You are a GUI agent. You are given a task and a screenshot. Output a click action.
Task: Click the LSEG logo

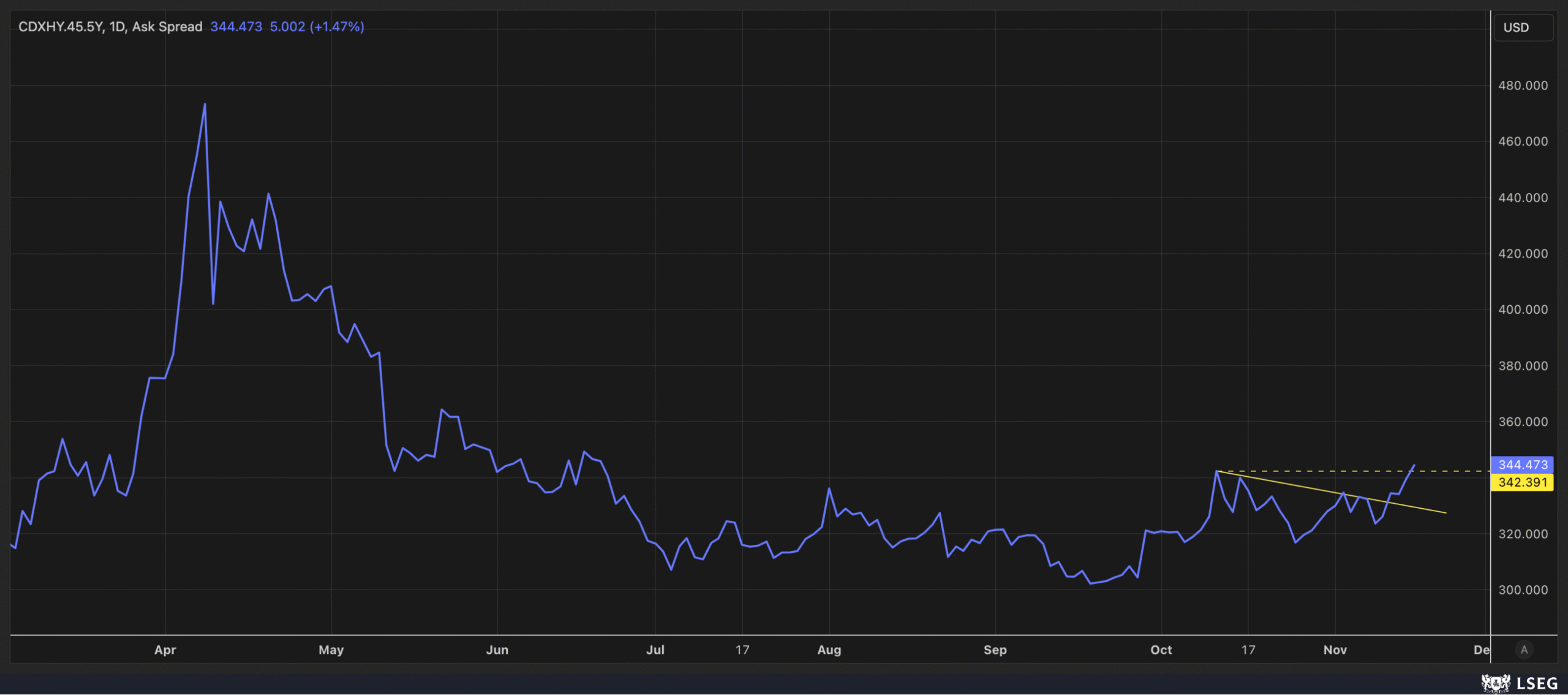pos(1520,683)
